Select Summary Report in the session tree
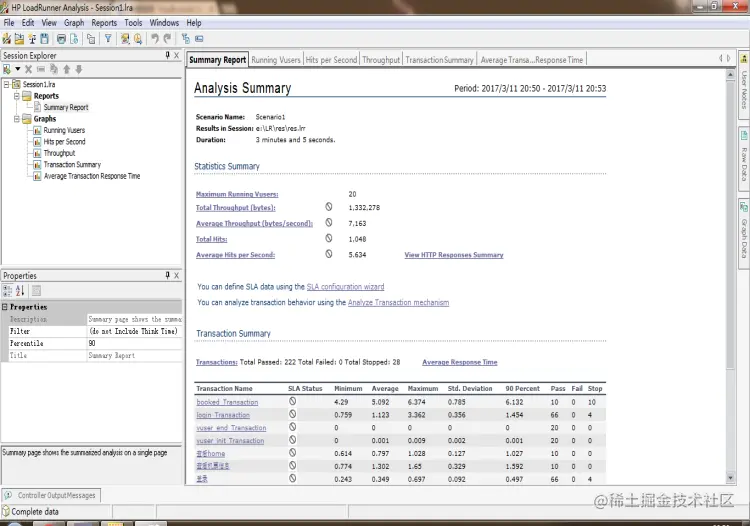 pyautogui.click(x=66, y=107)
